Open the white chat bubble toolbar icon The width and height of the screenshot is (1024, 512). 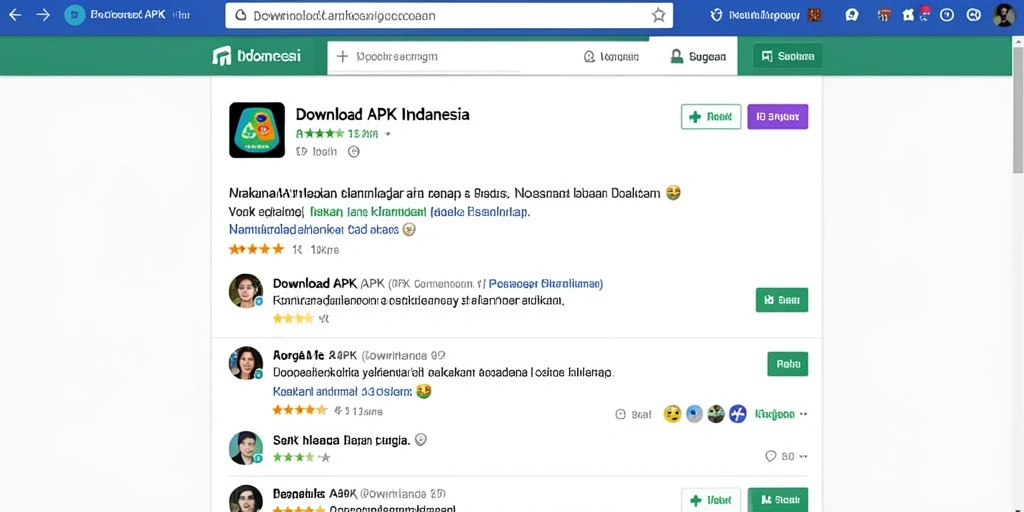(x=852, y=15)
